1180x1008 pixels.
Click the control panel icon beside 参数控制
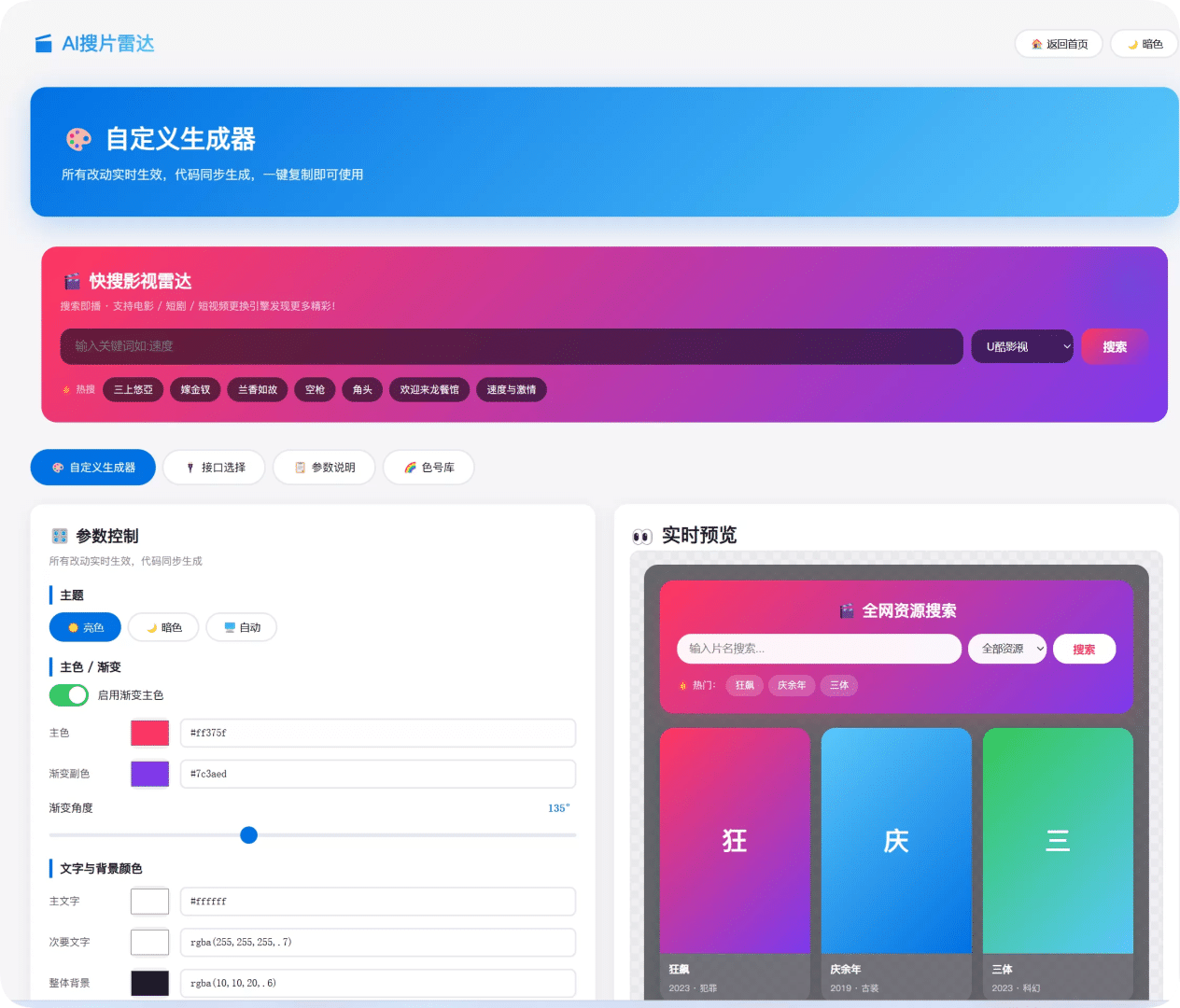[x=60, y=536]
